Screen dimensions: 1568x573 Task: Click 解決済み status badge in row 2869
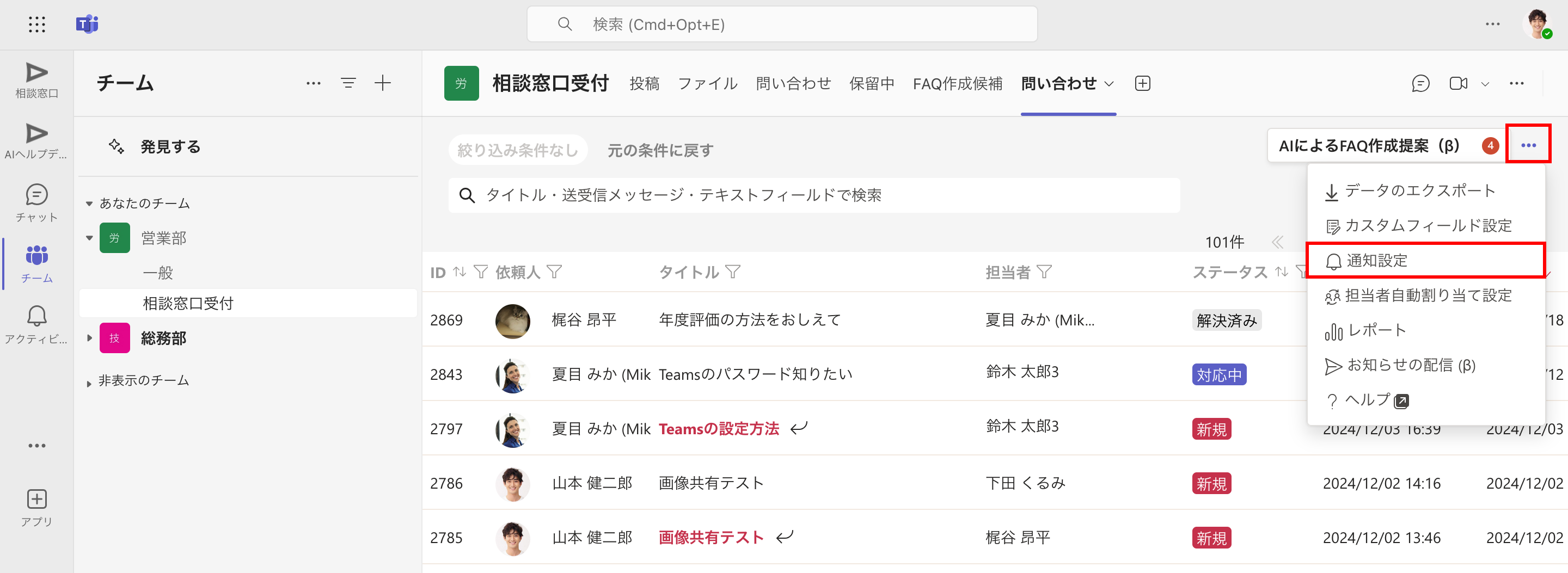pos(1227,321)
